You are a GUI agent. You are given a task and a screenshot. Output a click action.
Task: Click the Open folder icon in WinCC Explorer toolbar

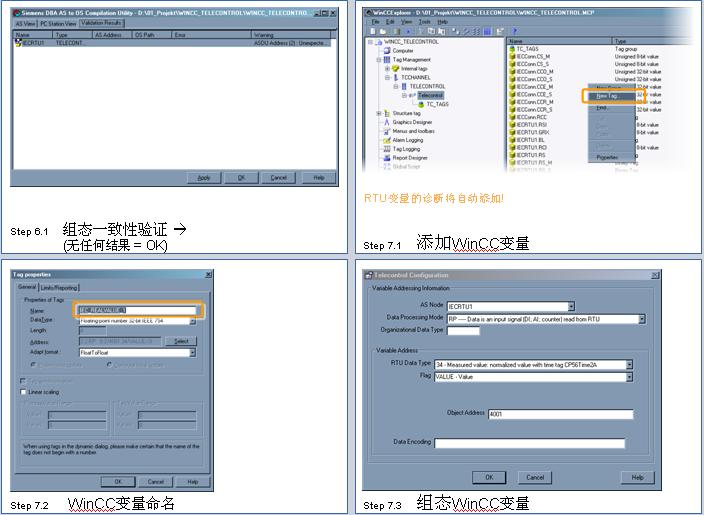tap(383, 31)
